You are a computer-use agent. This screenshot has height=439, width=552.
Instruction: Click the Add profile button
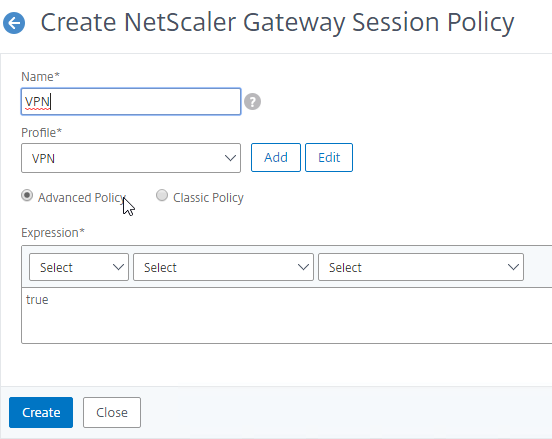click(276, 157)
